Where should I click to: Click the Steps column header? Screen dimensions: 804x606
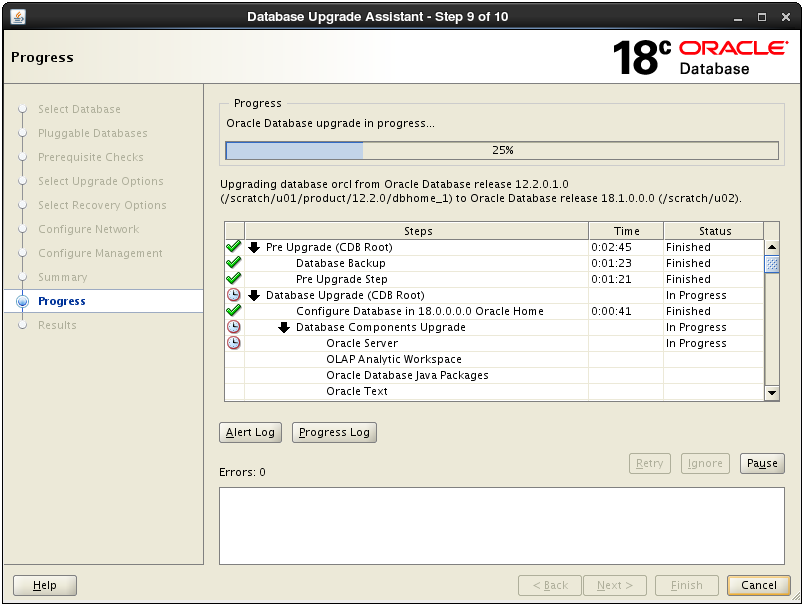tap(417, 231)
